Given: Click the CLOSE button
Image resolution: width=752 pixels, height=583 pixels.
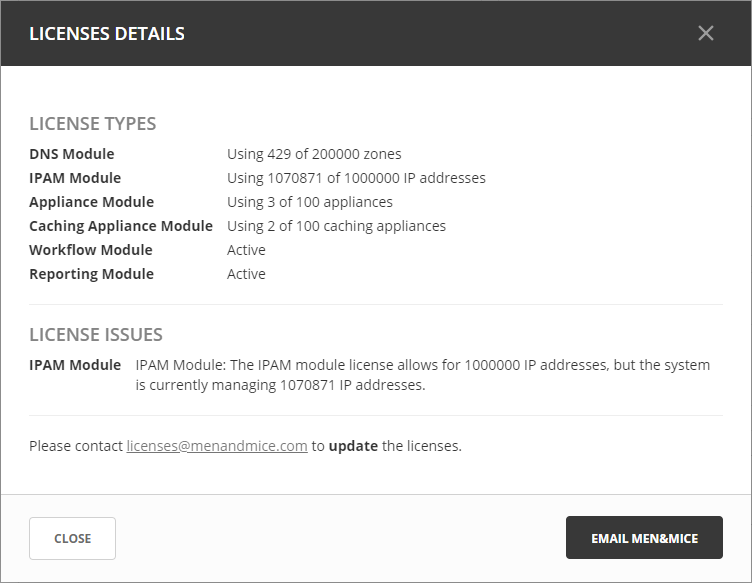Looking at the screenshot, I should pyautogui.click(x=72, y=538).
